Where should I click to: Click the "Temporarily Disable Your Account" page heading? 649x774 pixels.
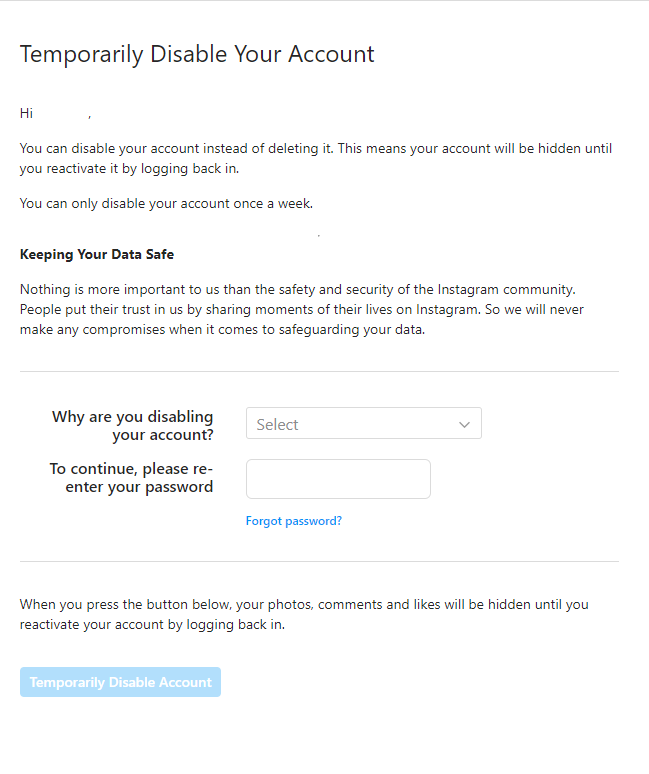pyautogui.click(x=197, y=54)
